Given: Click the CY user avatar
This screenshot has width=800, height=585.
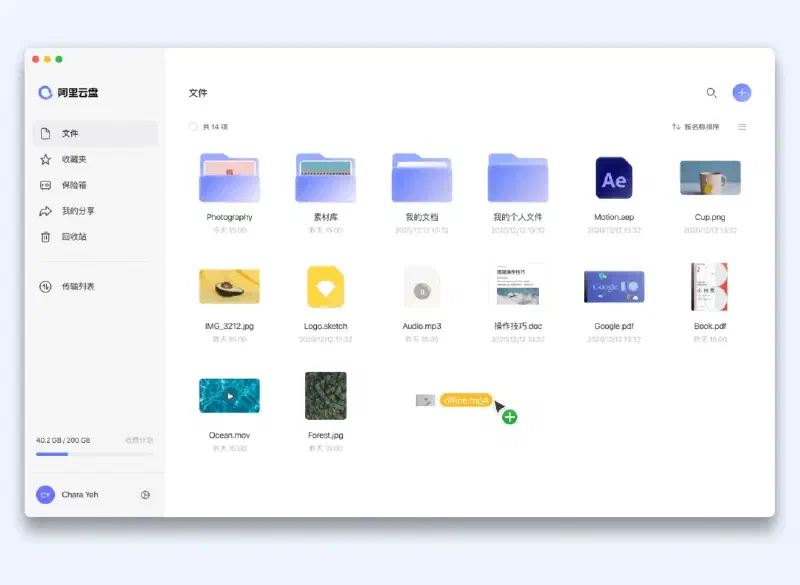Looking at the screenshot, I should coord(45,495).
